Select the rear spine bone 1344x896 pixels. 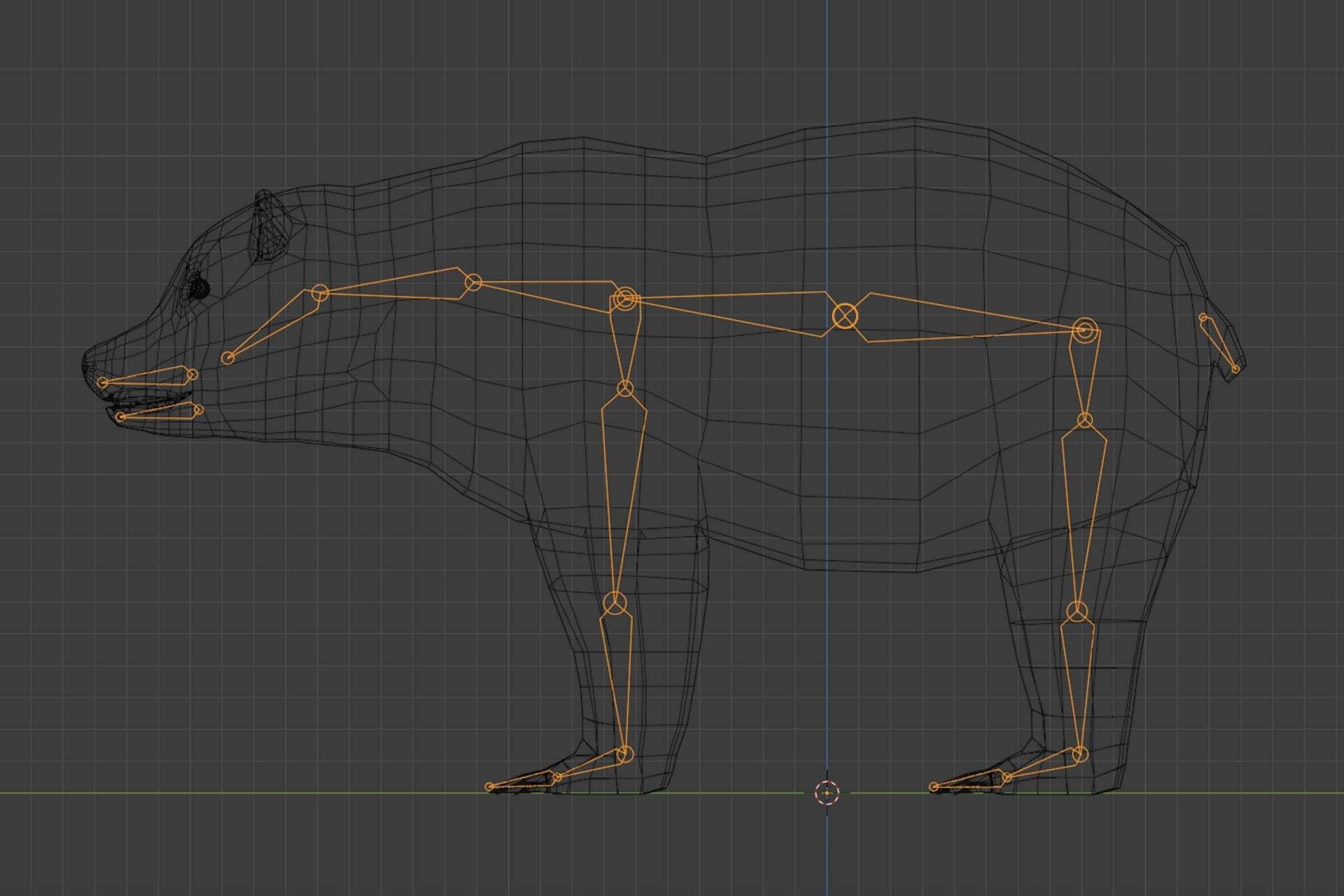pyautogui.click(x=965, y=318)
